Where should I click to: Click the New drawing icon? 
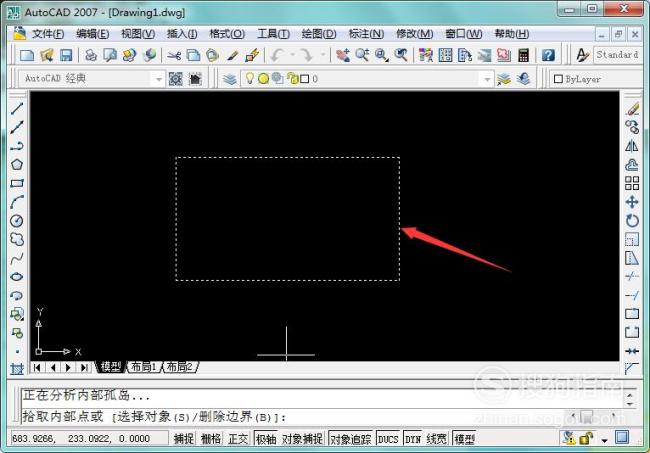27,55
